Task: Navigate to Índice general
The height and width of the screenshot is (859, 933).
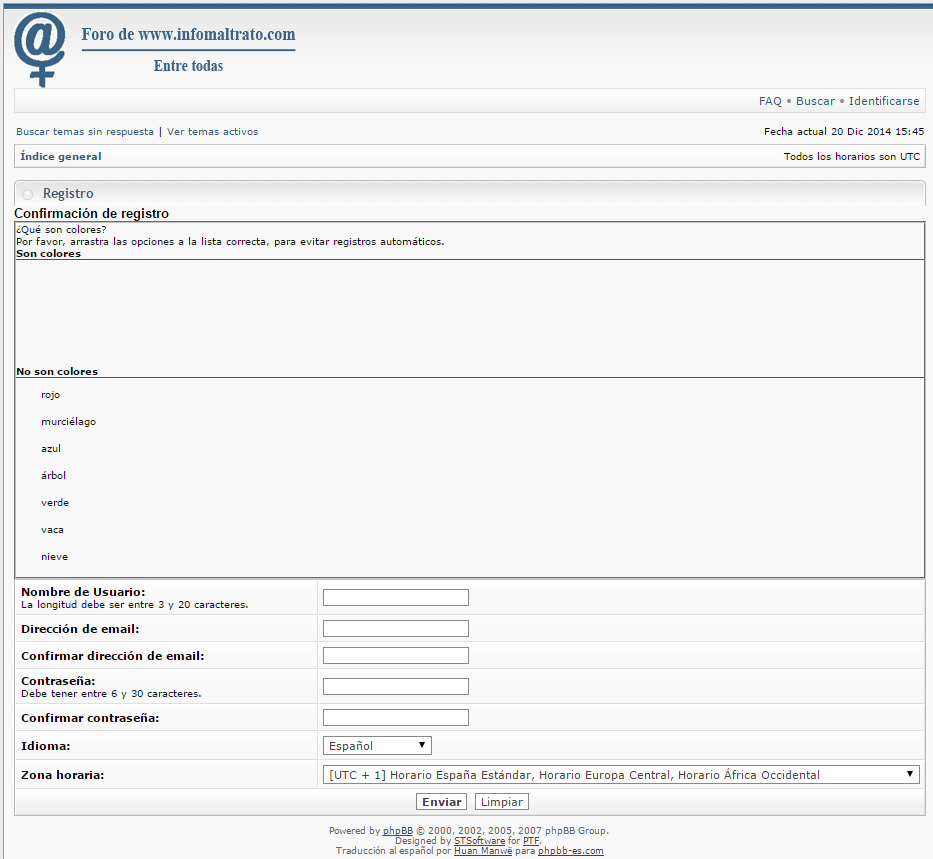Action: [61, 156]
